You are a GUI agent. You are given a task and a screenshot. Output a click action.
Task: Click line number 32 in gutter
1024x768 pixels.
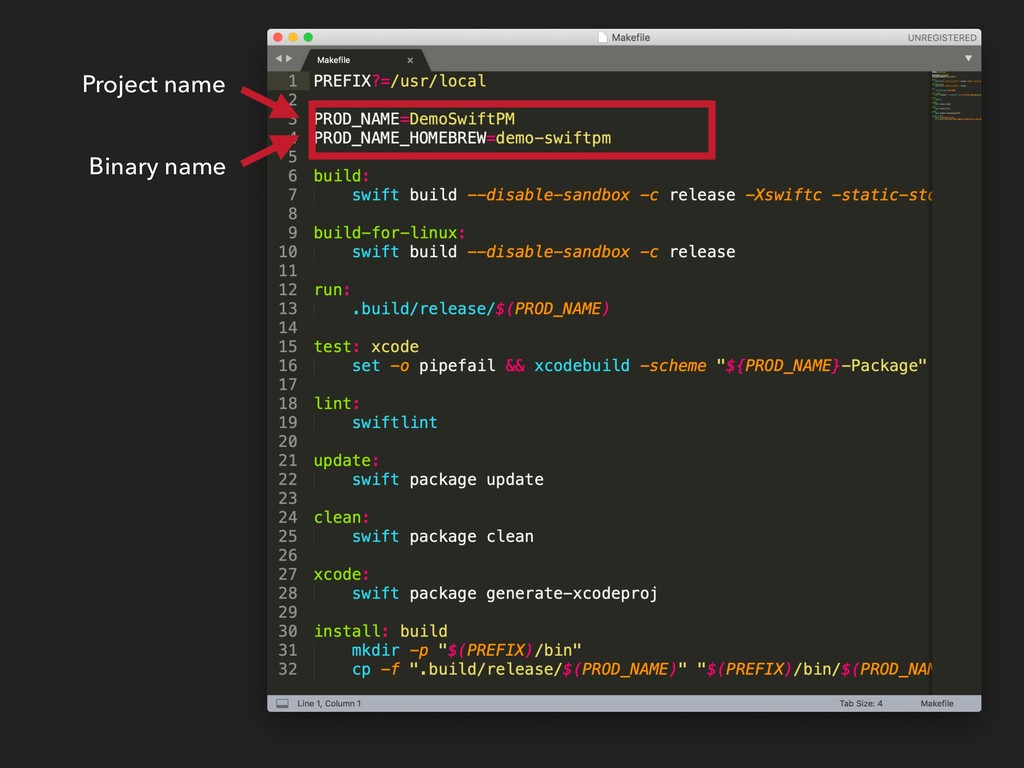pyautogui.click(x=288, y=669)
